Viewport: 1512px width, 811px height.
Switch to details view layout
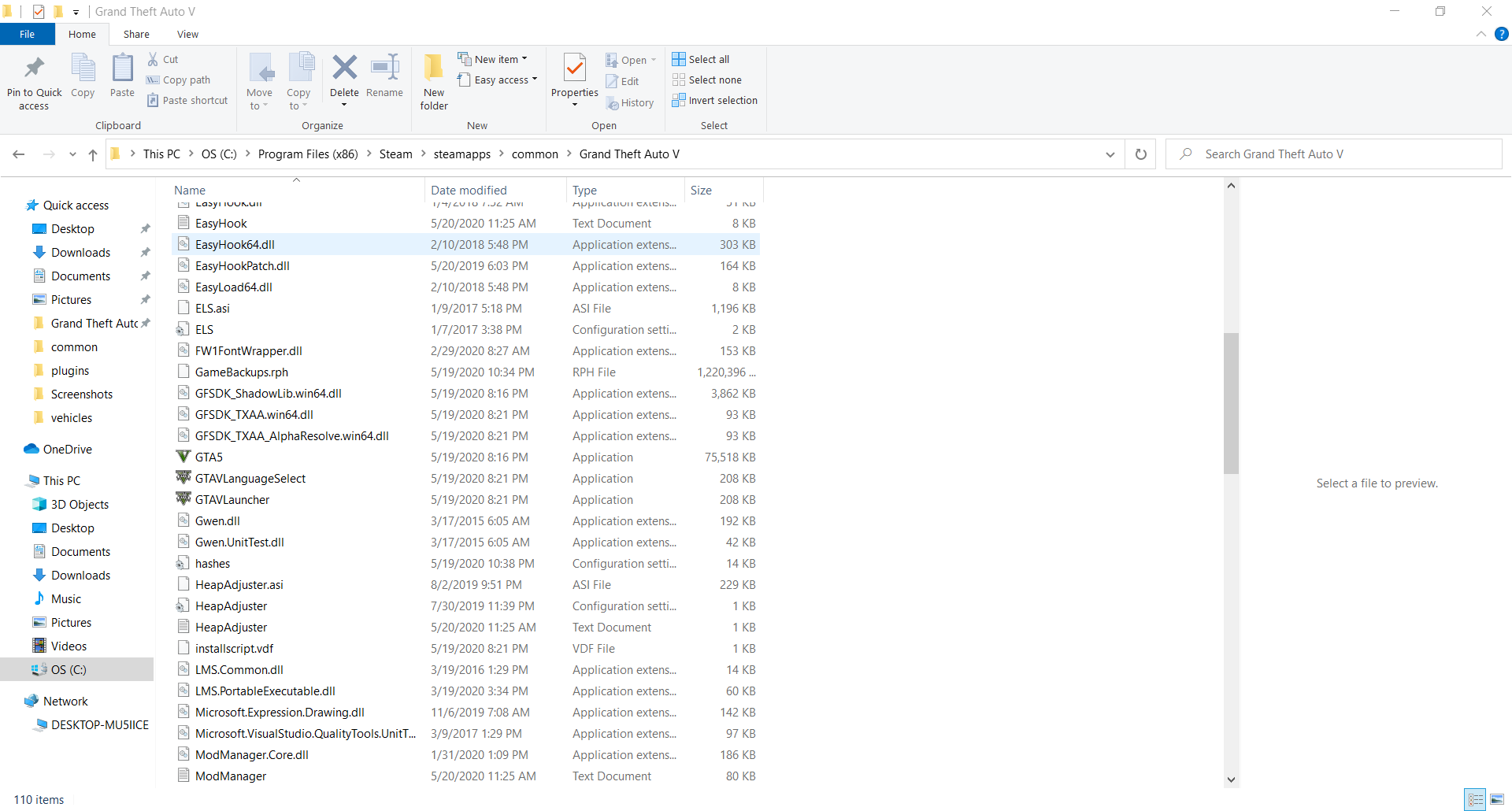[x=1475, y=799]
